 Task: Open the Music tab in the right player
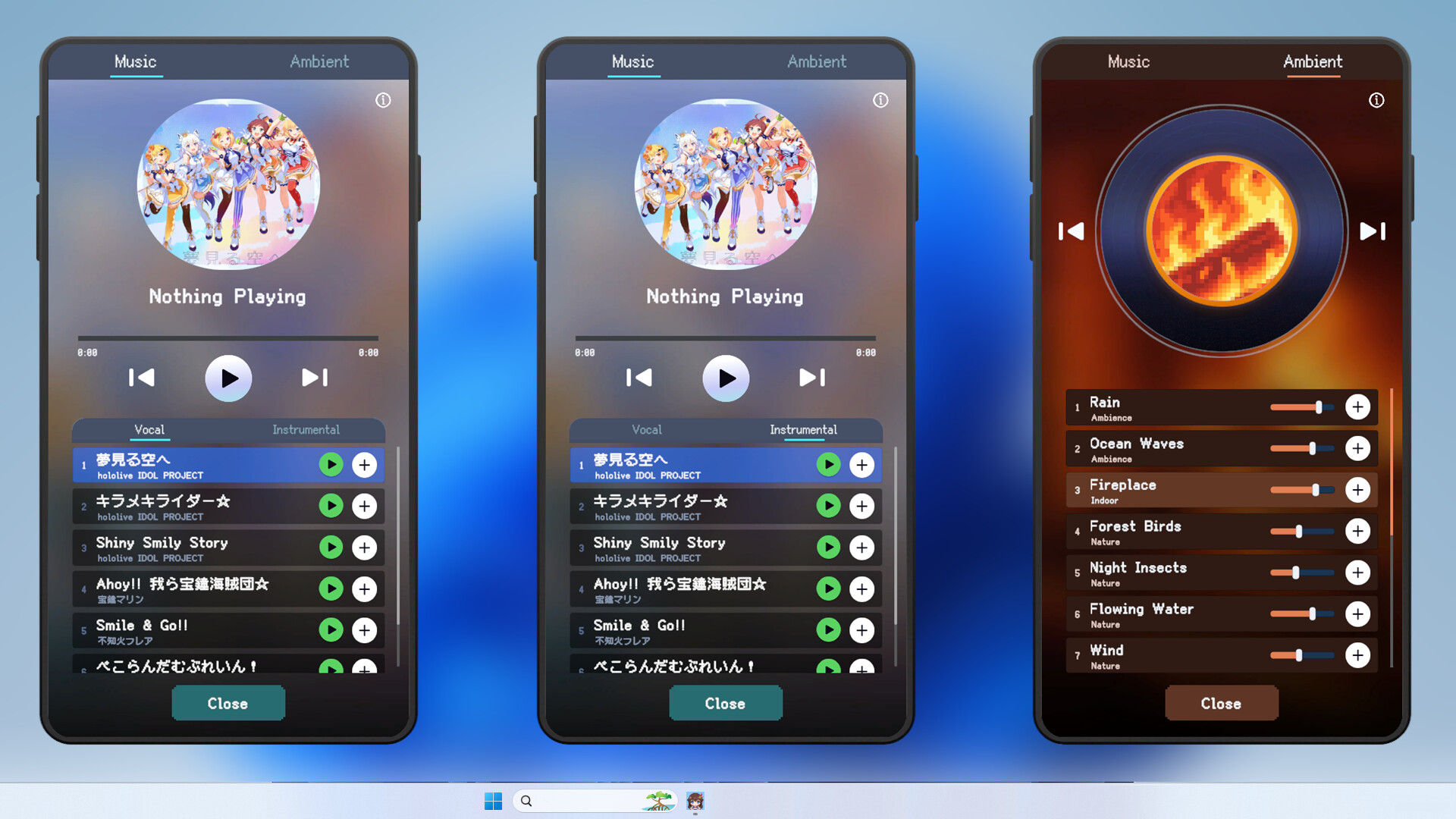click(x=1128, y=61)
